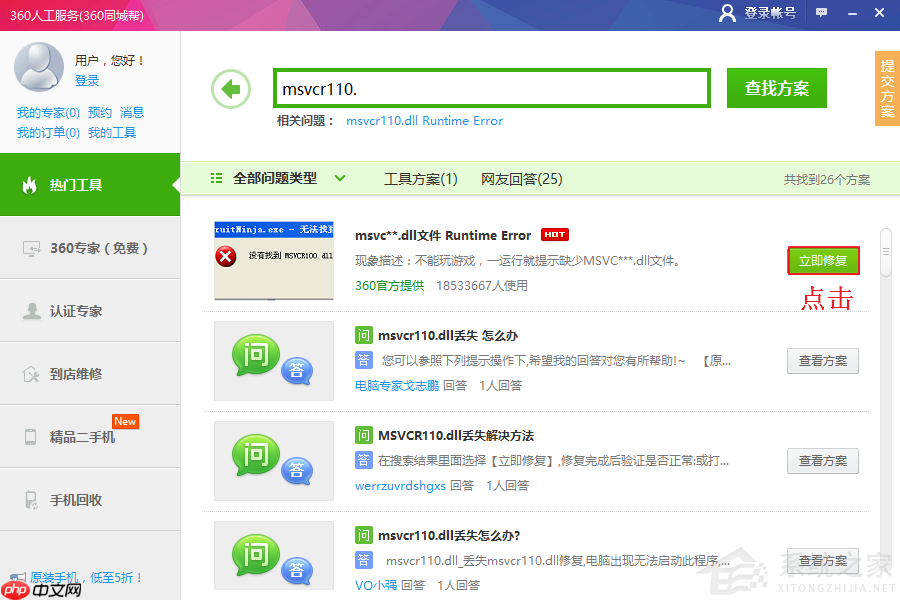Click inside the search input field
Image resolution: width=900 pixels, height=600 pixels.
[x=490, y=88]
